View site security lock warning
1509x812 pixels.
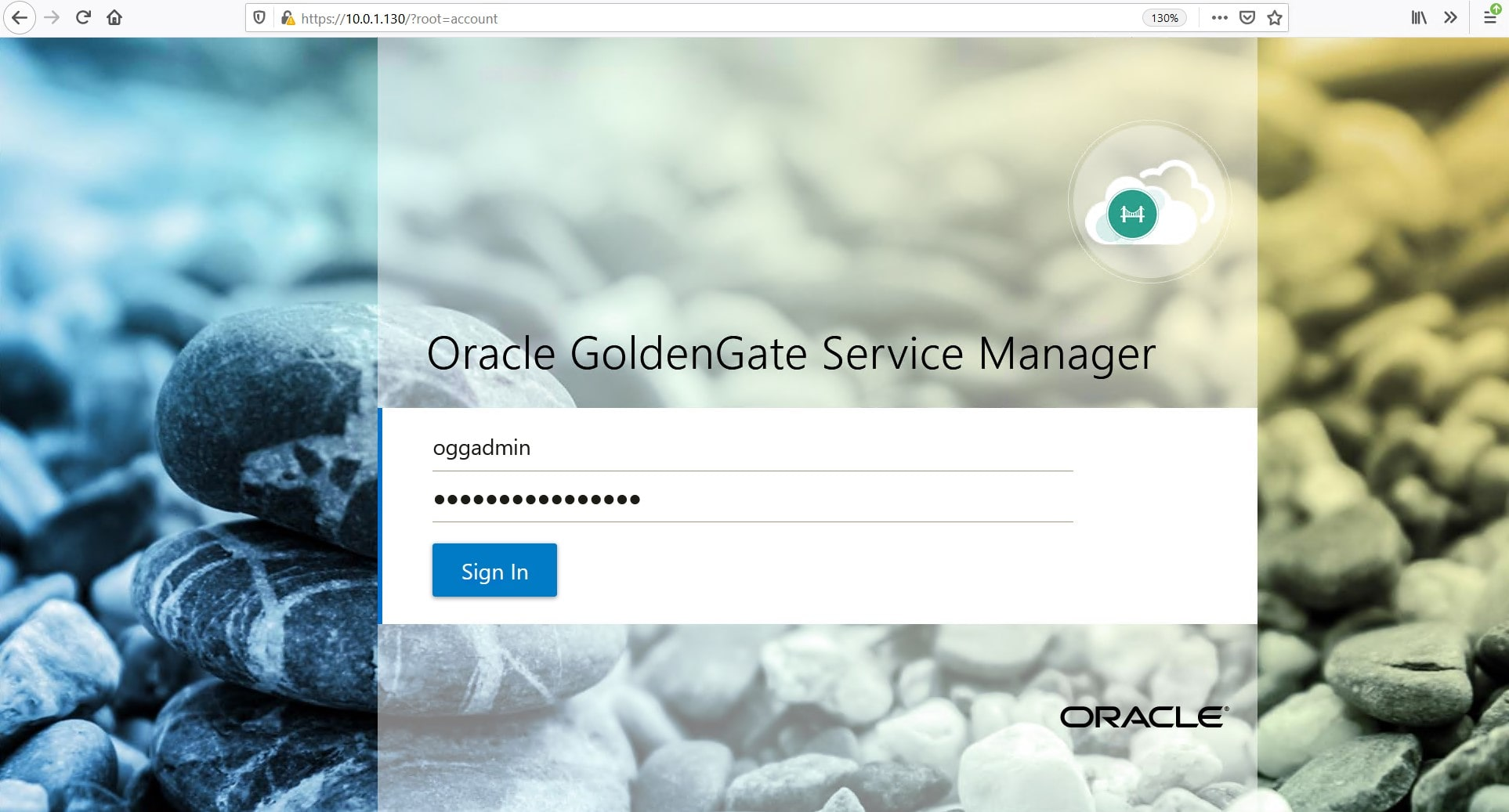(x=288, y=18)
